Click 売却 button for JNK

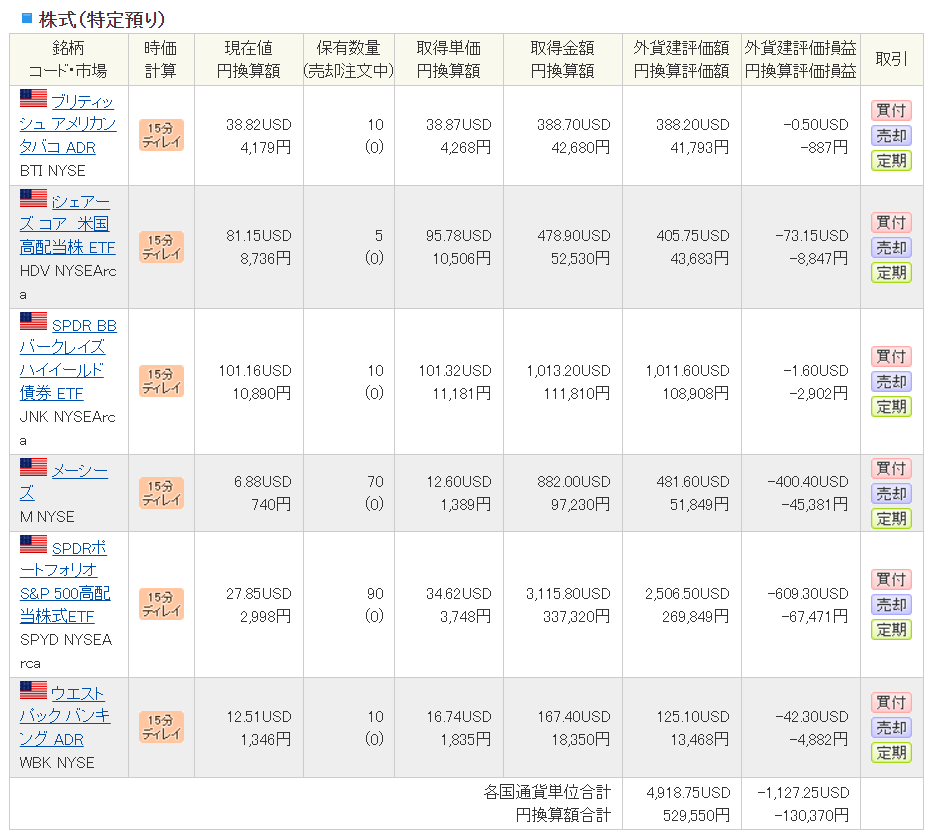(x=891, y=381)
